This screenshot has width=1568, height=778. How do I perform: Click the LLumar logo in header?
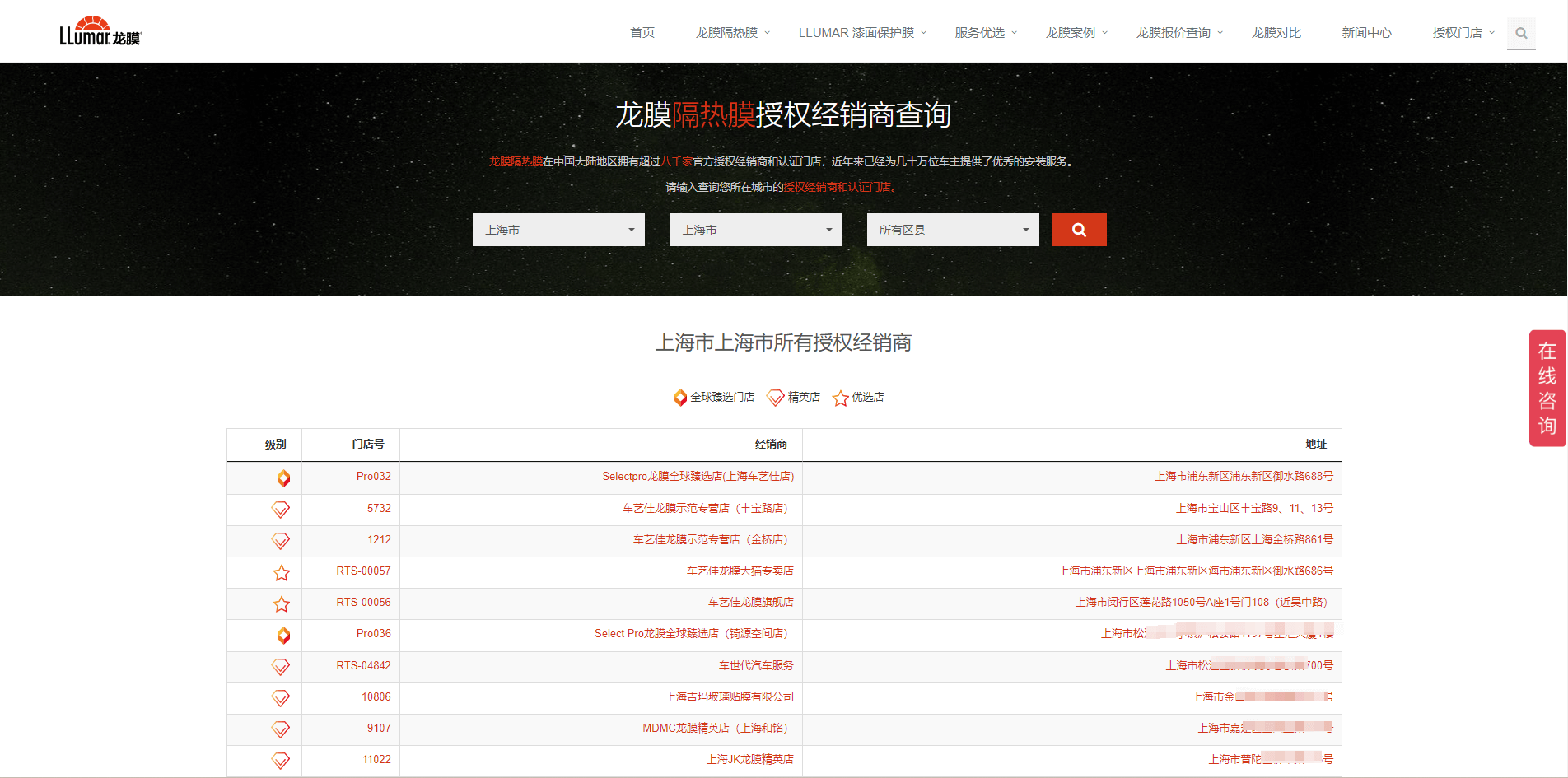(100, 31)
